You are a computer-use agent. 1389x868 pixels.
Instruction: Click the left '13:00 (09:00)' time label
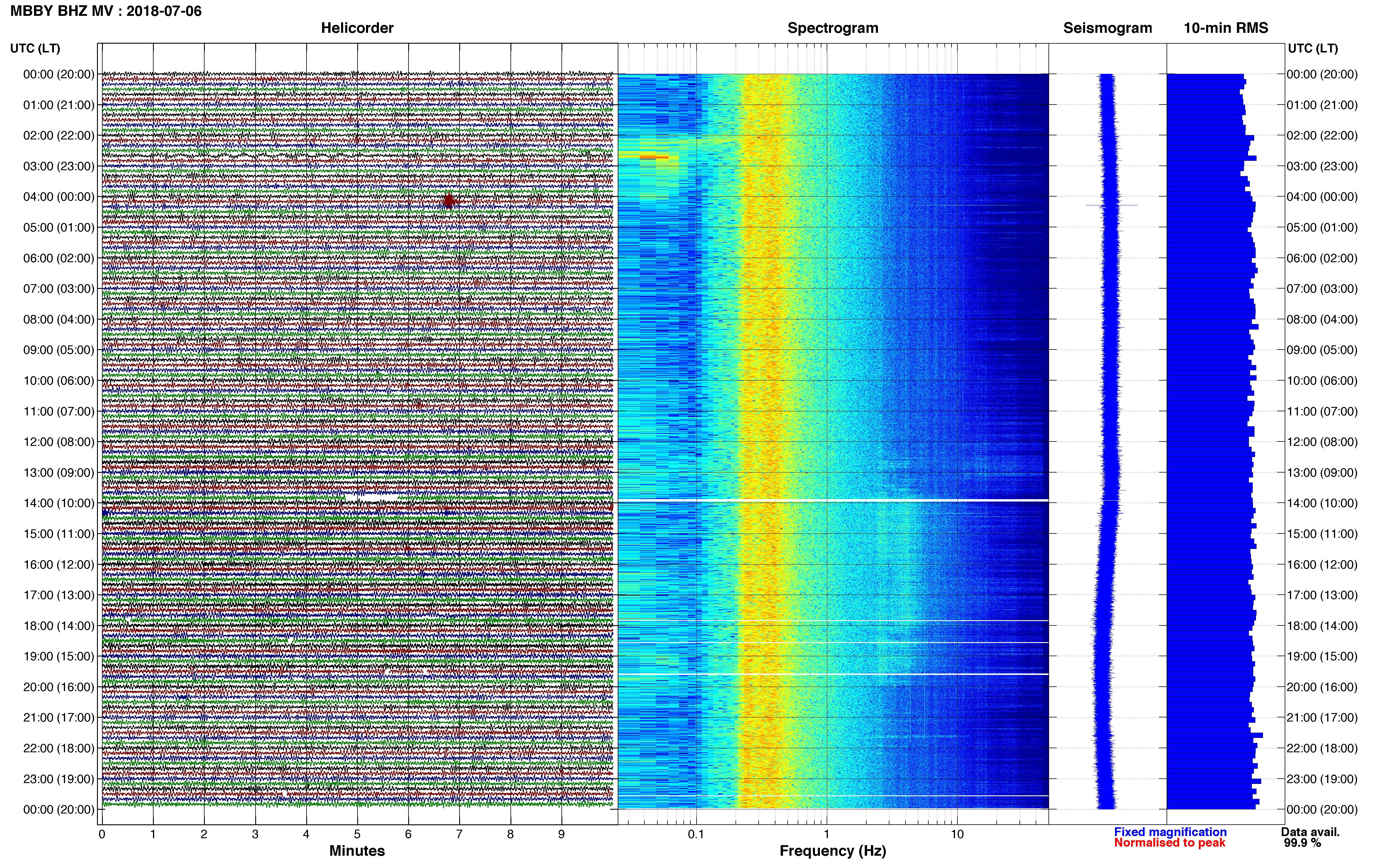[x=59, y=473]
